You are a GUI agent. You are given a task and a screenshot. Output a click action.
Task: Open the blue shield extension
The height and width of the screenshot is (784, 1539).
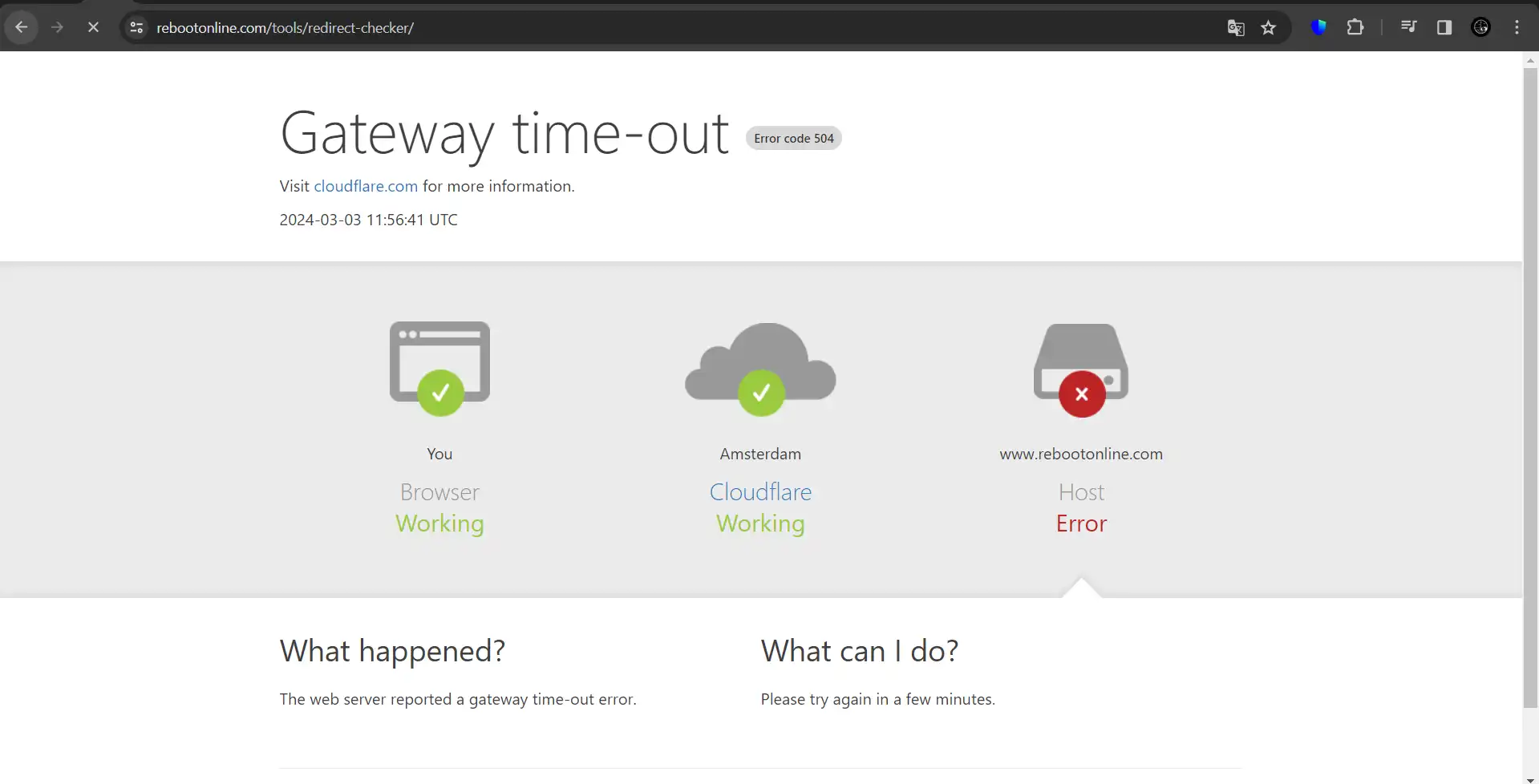pyautogui.click(x=1318, y=27)
